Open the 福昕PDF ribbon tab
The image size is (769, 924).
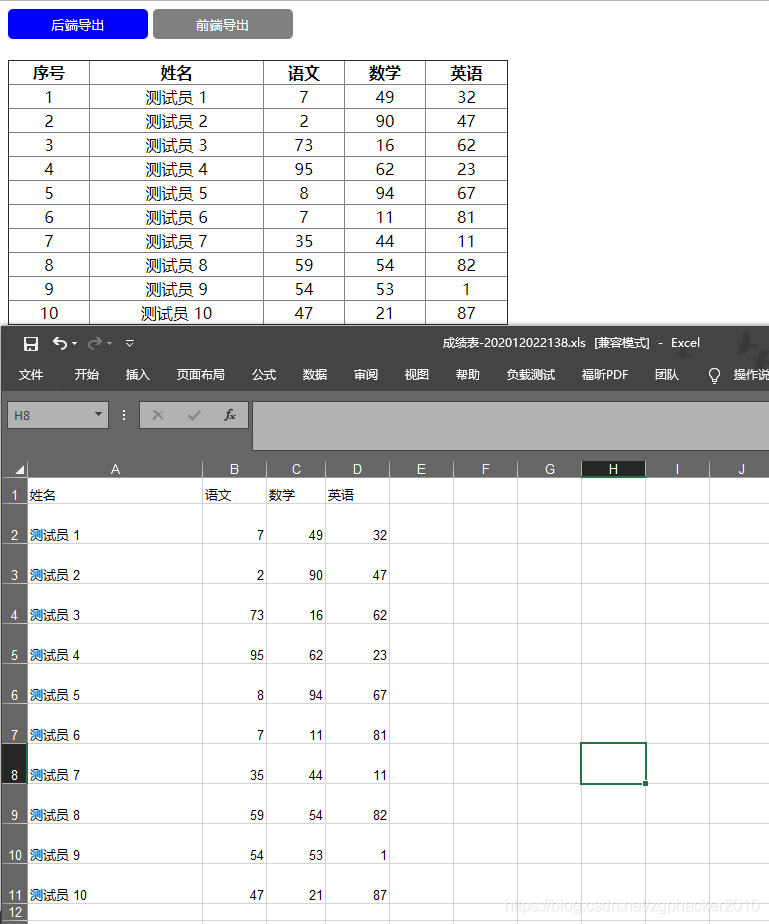click(605, 375)
